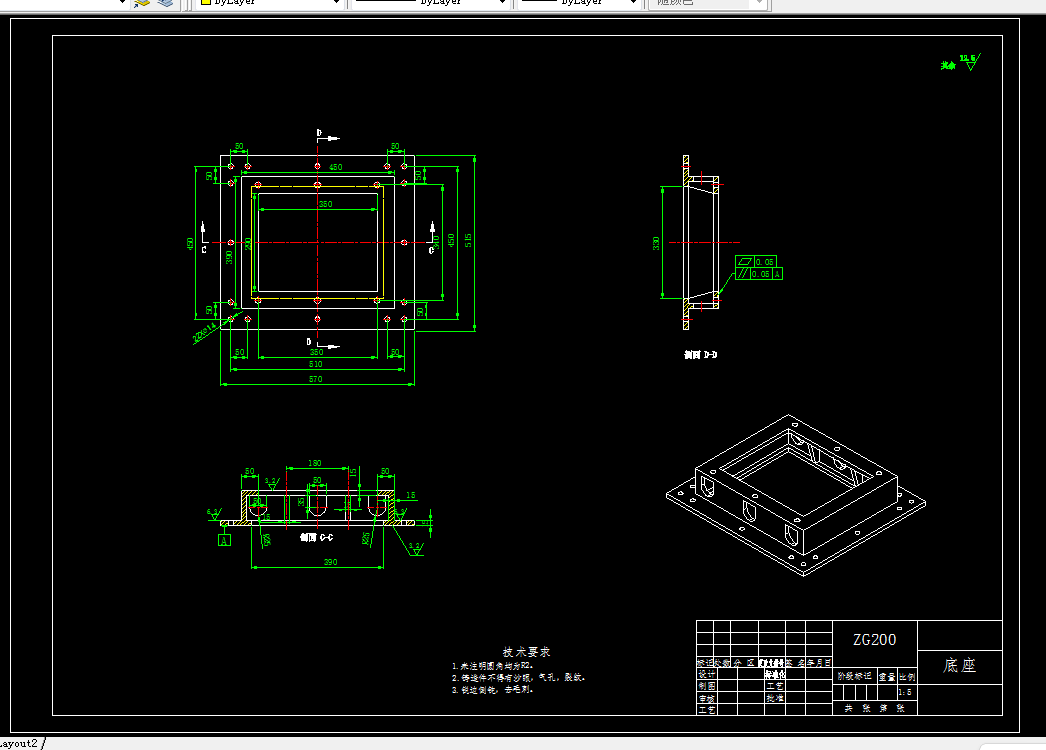The height and width of the screenshot is (750, 1046).
Task: Select the isometric 3D view of the base
Action: [796, 495]
